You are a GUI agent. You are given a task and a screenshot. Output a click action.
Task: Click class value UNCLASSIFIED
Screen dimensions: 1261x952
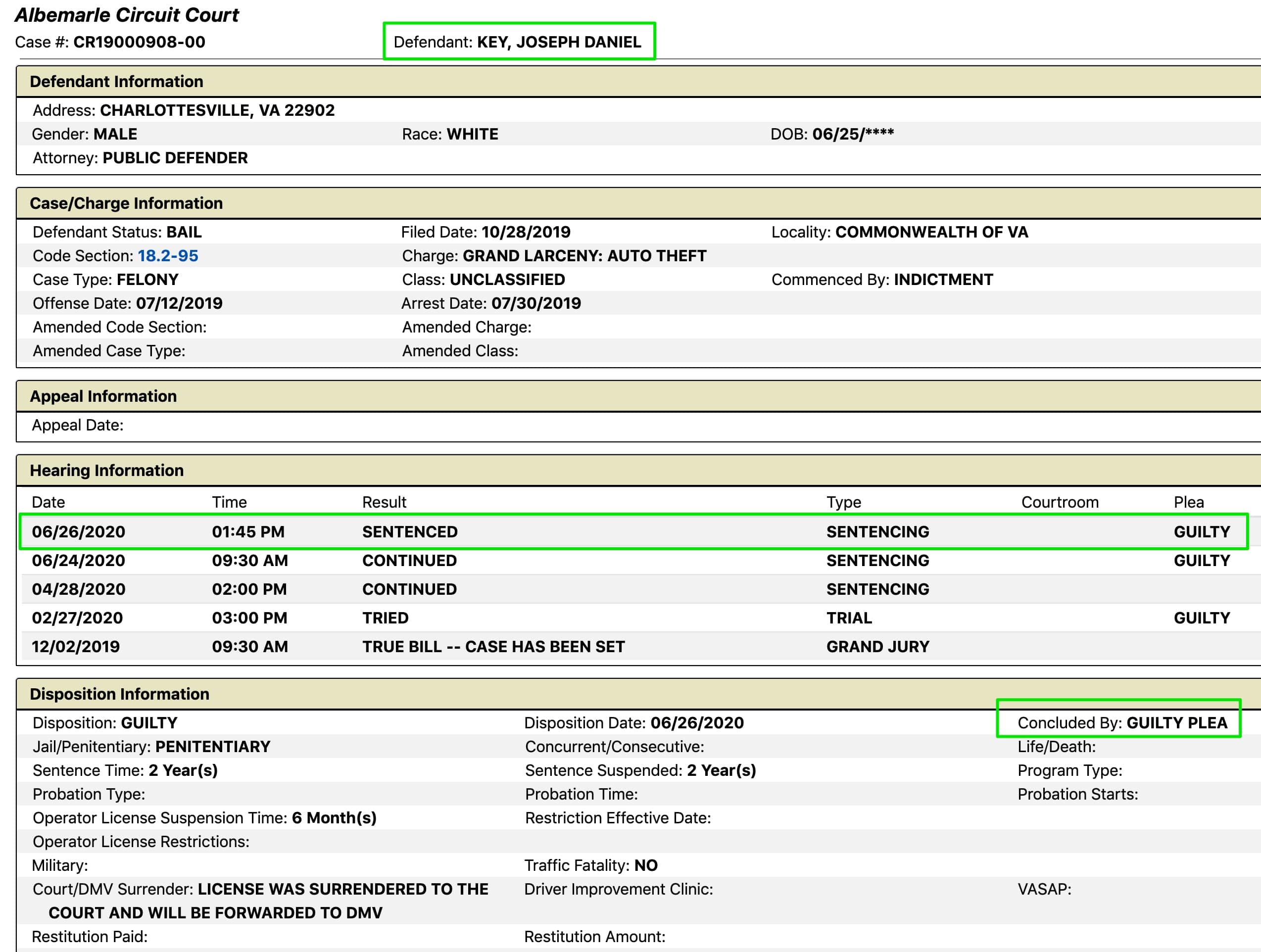[507, 280]
